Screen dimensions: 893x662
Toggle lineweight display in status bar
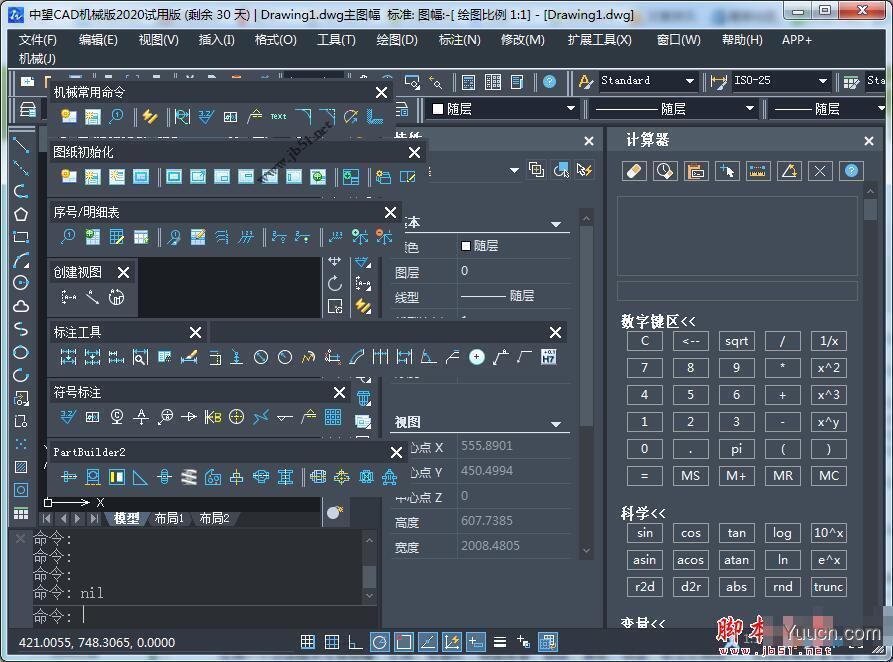[x=499, y=642]
